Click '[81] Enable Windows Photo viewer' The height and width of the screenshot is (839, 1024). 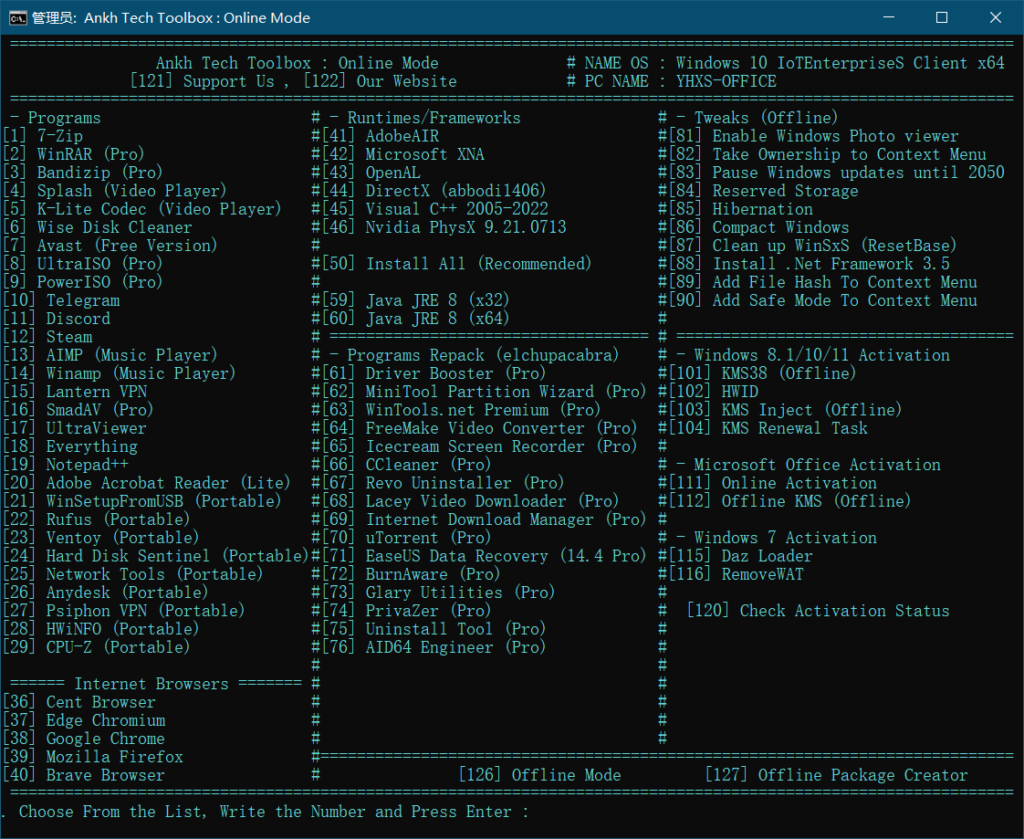[813, 136]
